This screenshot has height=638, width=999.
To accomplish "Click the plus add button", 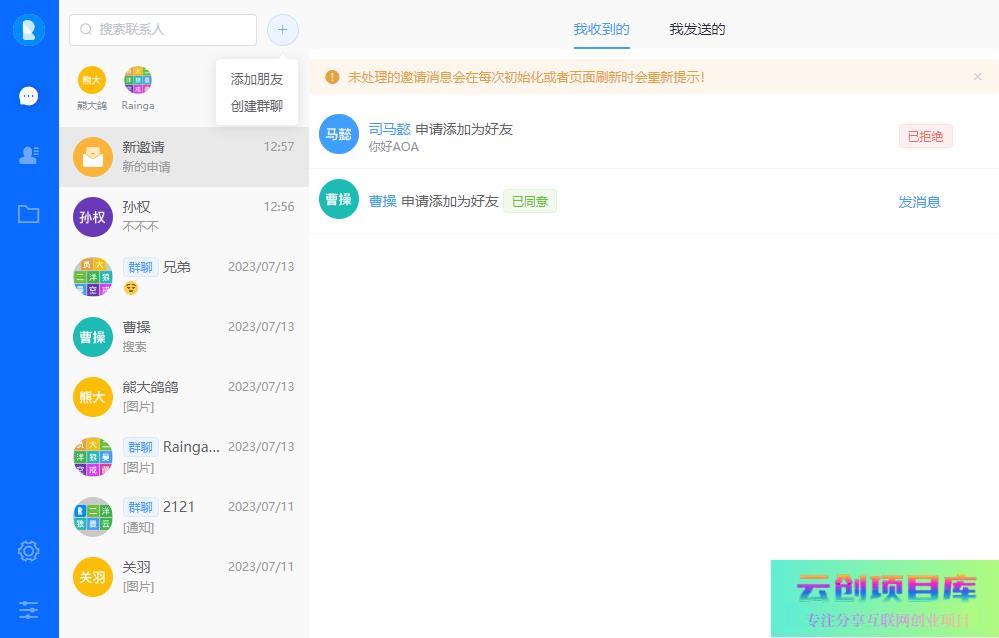I will point(282,30).
